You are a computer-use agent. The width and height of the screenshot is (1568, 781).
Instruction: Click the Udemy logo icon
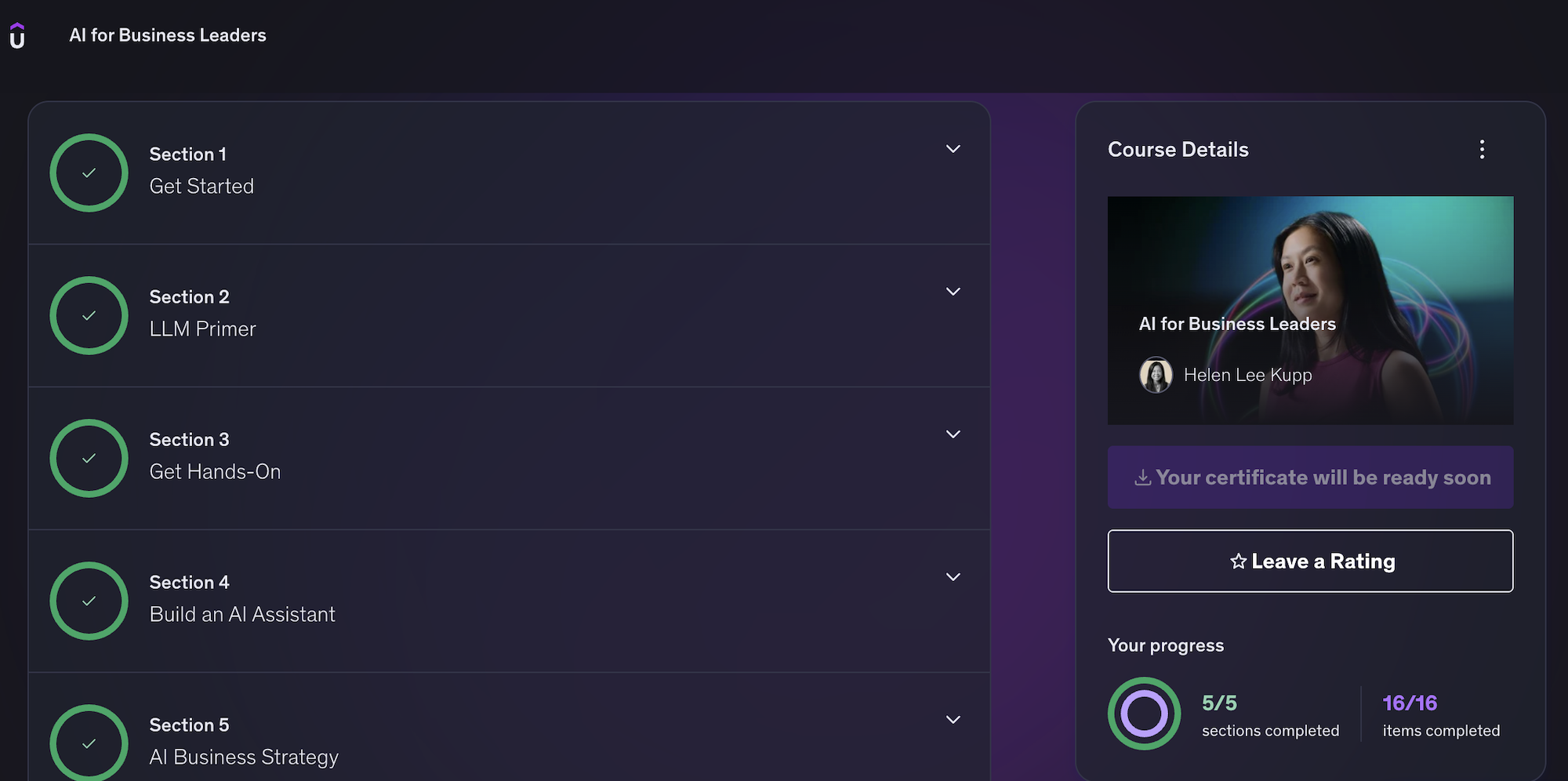pos(17,36)
